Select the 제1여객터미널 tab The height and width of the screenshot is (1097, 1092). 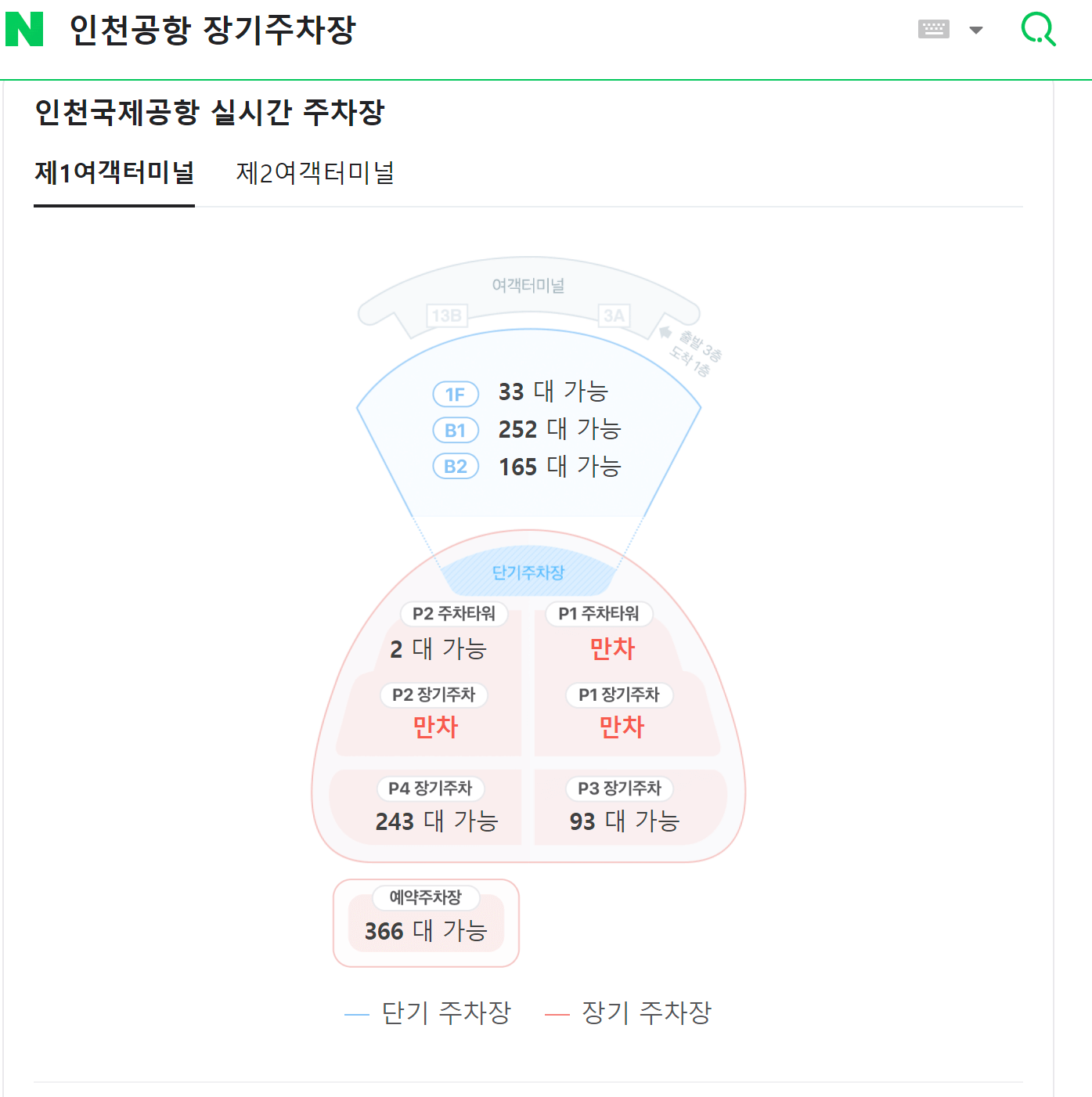click(x=114, y=171)
